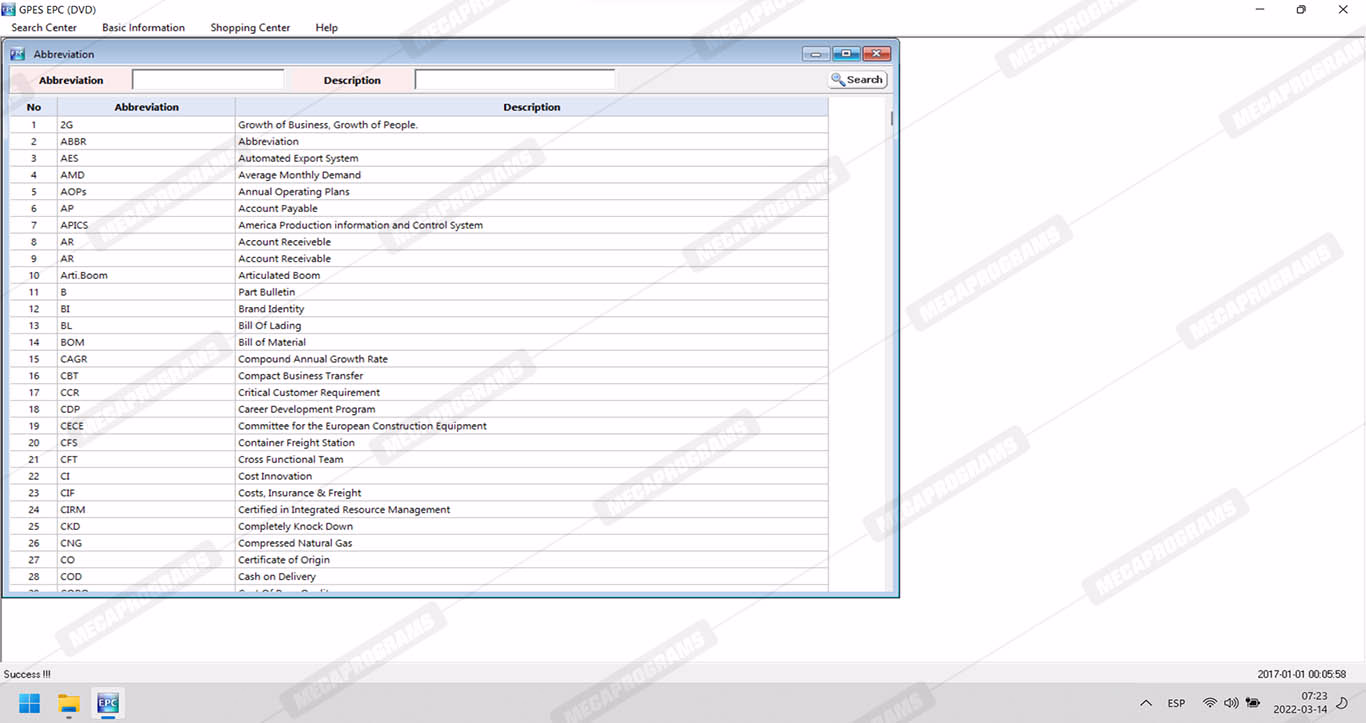Open the Windows Start menu
The width and height of the screenshot is (1366, 723).
coord(30,704)
